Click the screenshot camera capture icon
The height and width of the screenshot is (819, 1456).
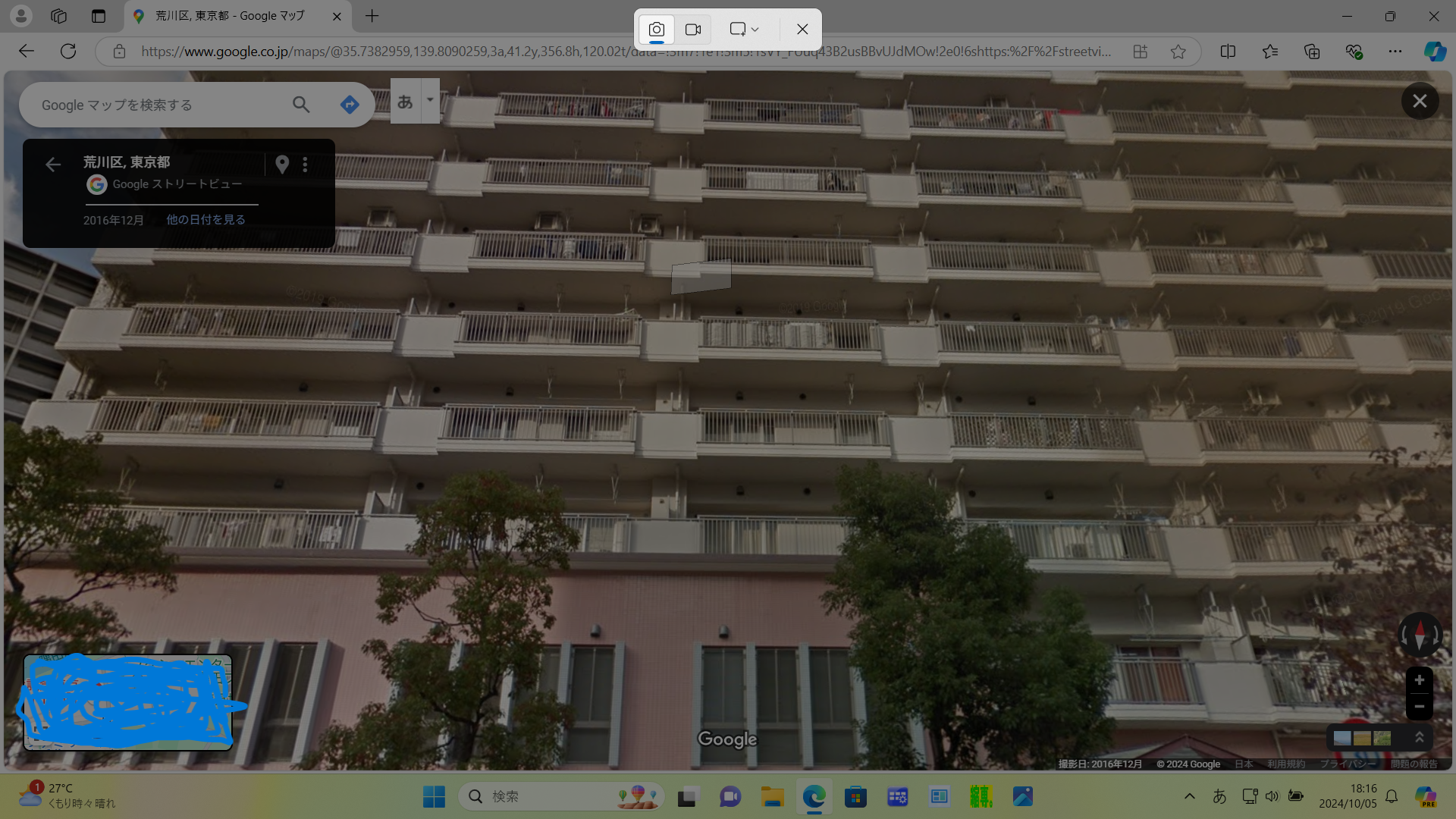coord(657,30)
